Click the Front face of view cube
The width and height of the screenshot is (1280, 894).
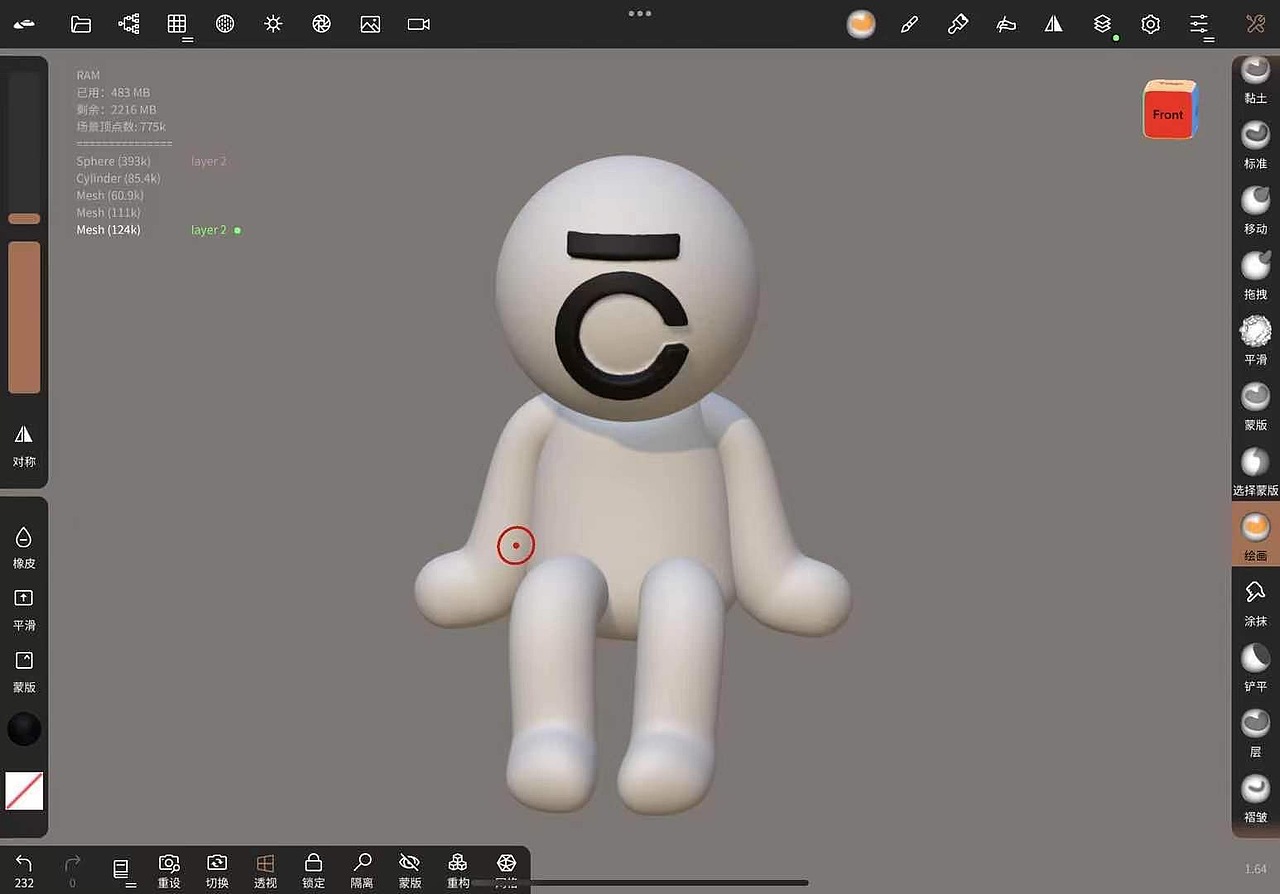(1168, 113)
